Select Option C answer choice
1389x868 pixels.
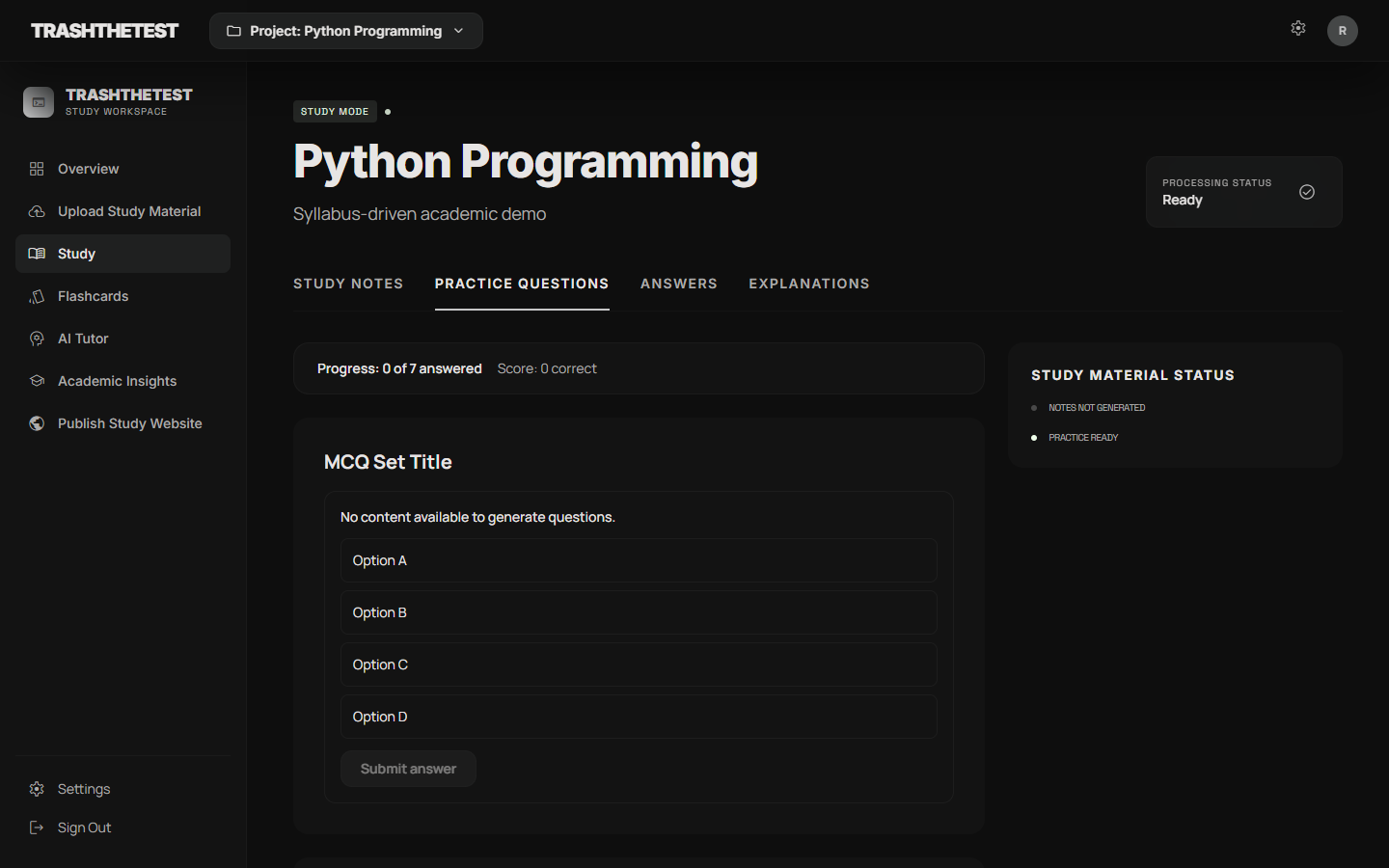point(639,665)
